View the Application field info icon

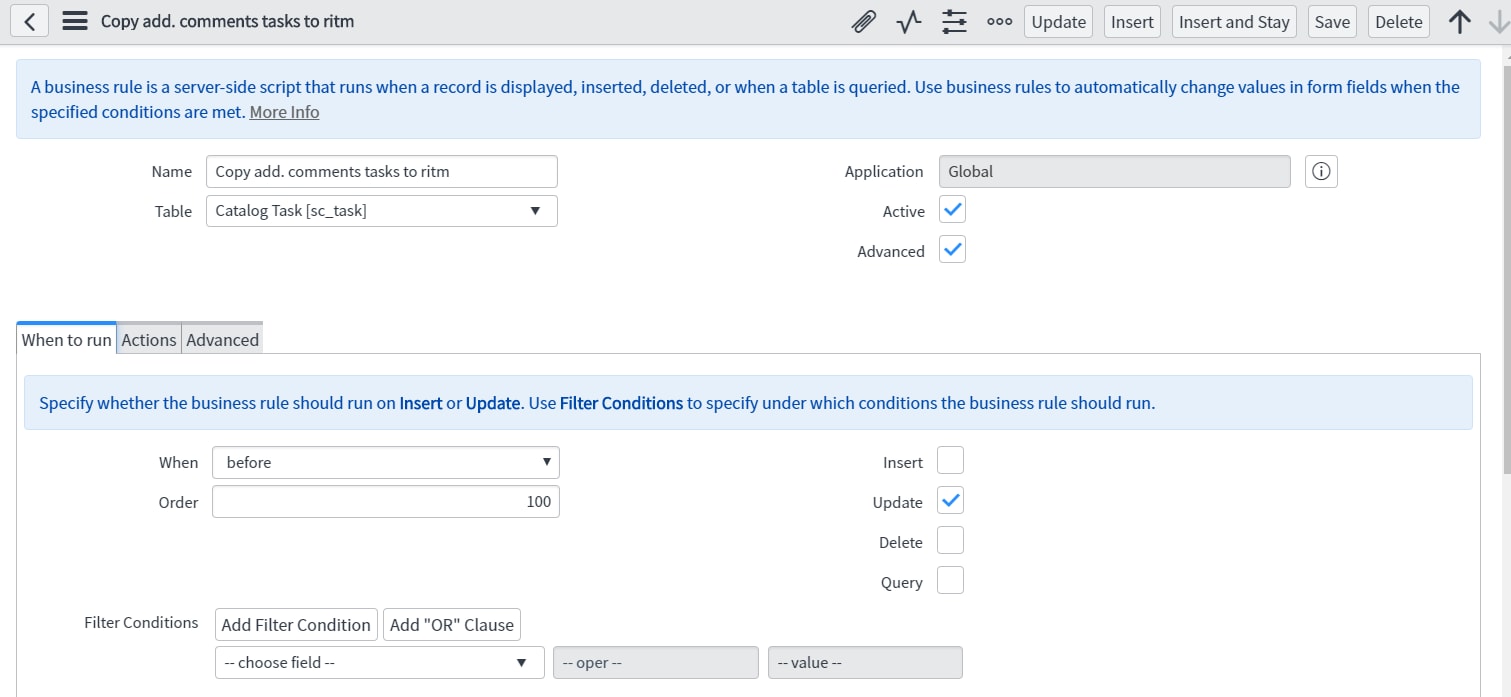(x=1321, y=171)
